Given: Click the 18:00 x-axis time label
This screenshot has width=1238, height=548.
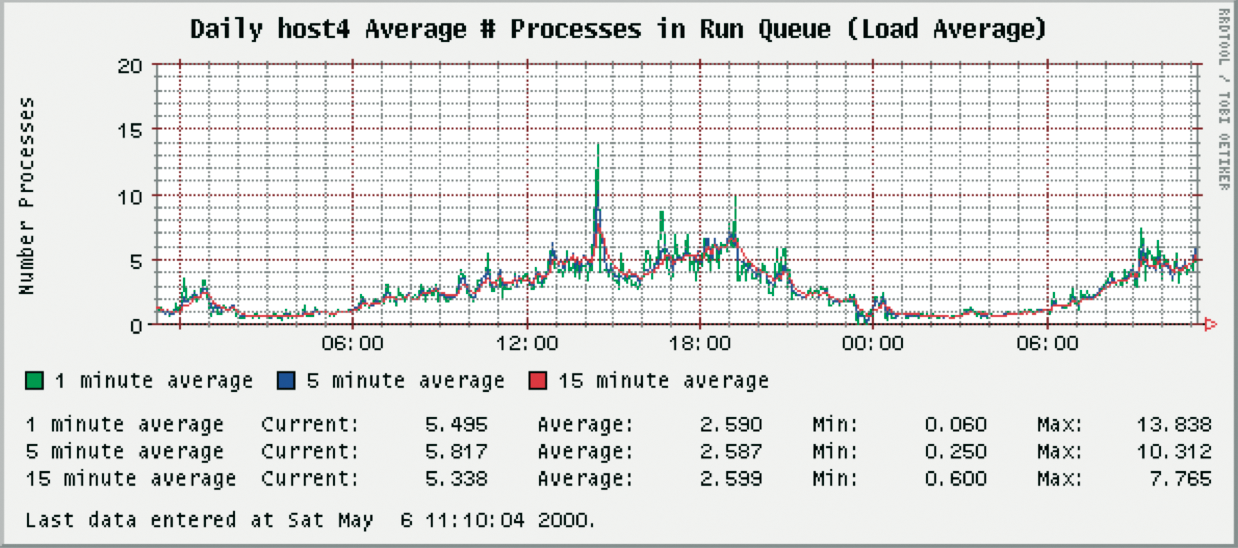Looking at the screenshot, I should (x=699, y=344).
